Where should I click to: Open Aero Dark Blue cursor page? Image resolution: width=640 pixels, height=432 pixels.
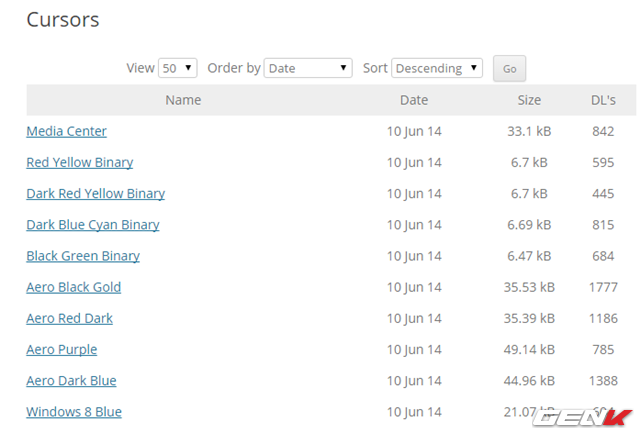click(x=71, y=381)
